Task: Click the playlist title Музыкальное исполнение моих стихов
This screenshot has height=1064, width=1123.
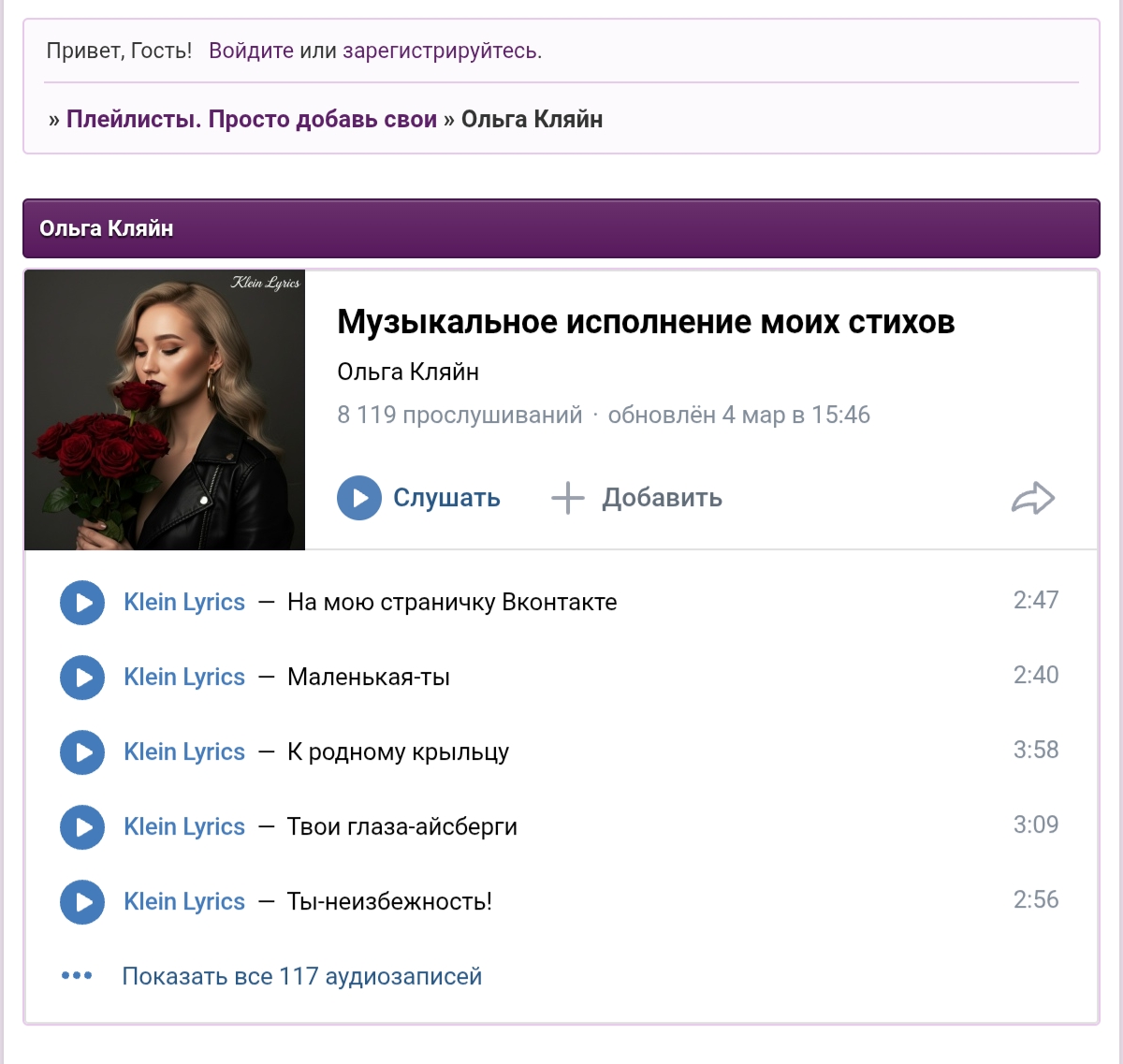Action: pyautogui.click(x=646, y=322)
